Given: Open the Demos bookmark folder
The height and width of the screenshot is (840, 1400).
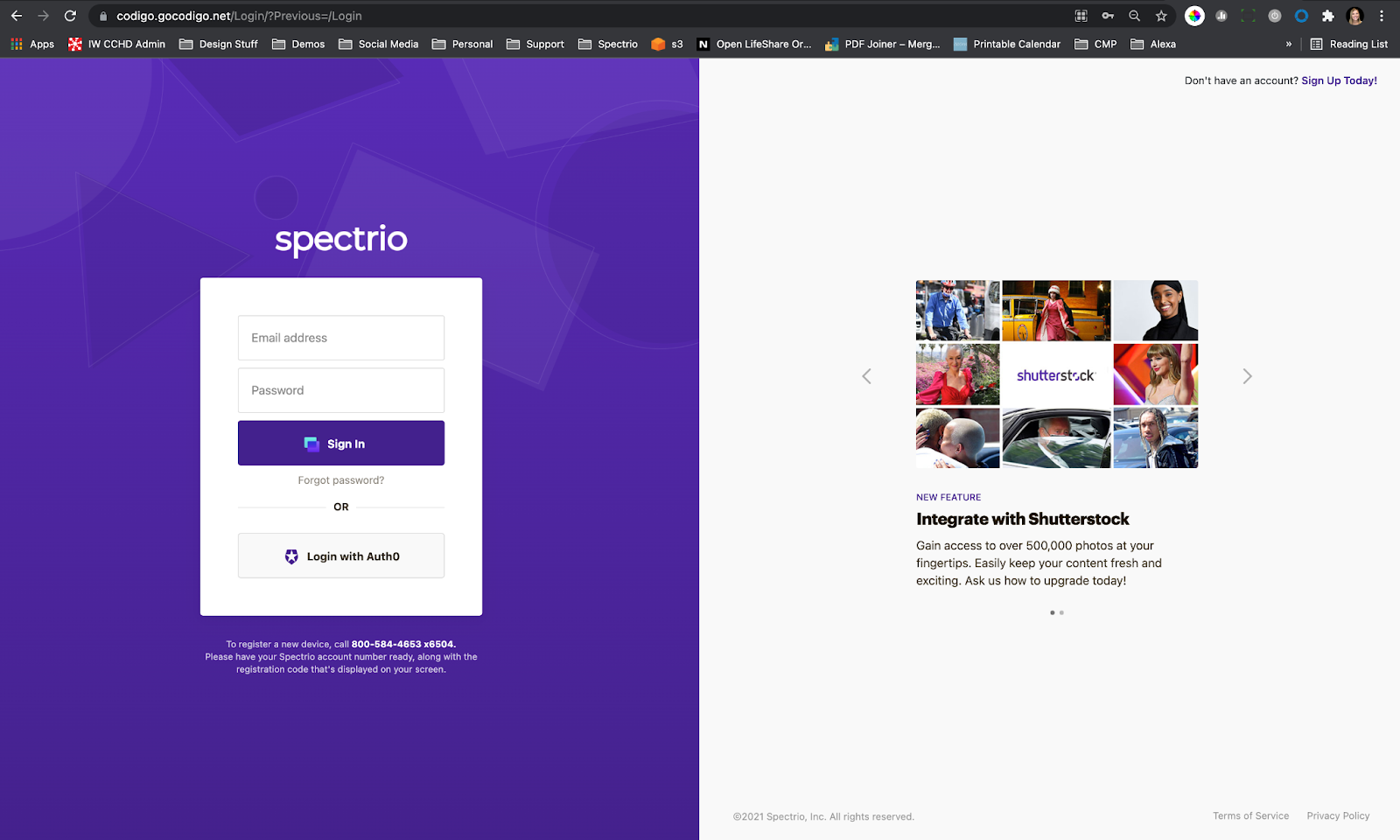Looking at the screenshot, I should click(x=298, y=44).
